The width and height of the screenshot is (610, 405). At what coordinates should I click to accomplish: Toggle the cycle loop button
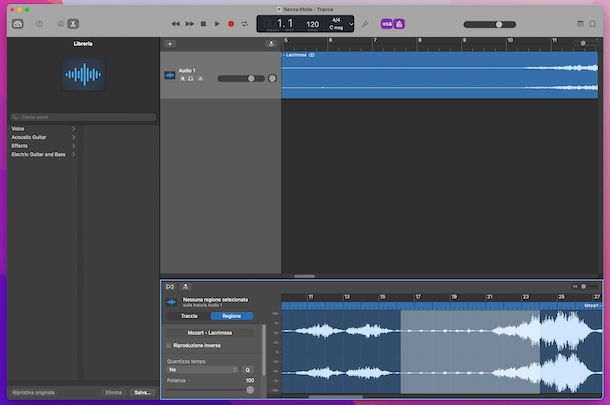tap(244, 24)
